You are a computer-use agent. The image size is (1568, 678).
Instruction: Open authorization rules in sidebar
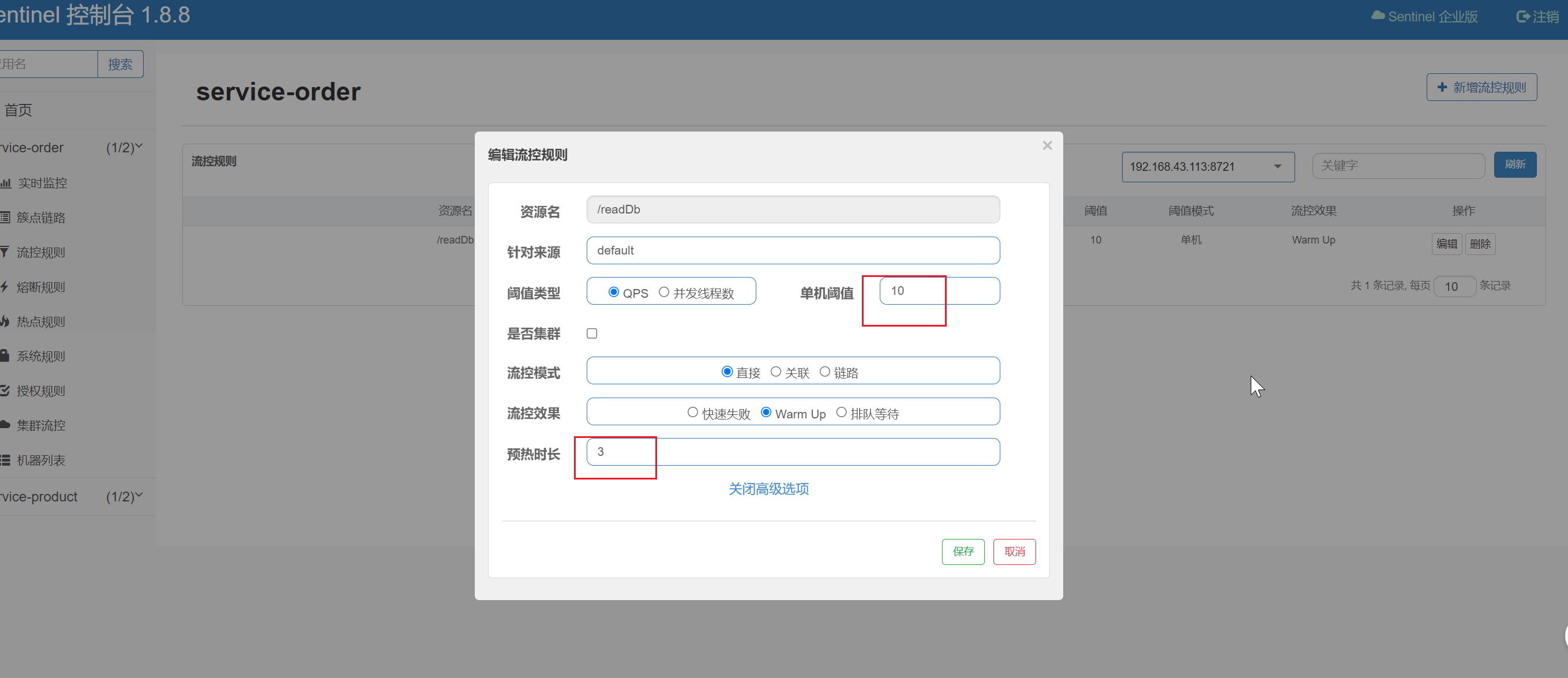click(x=40, y=391)
